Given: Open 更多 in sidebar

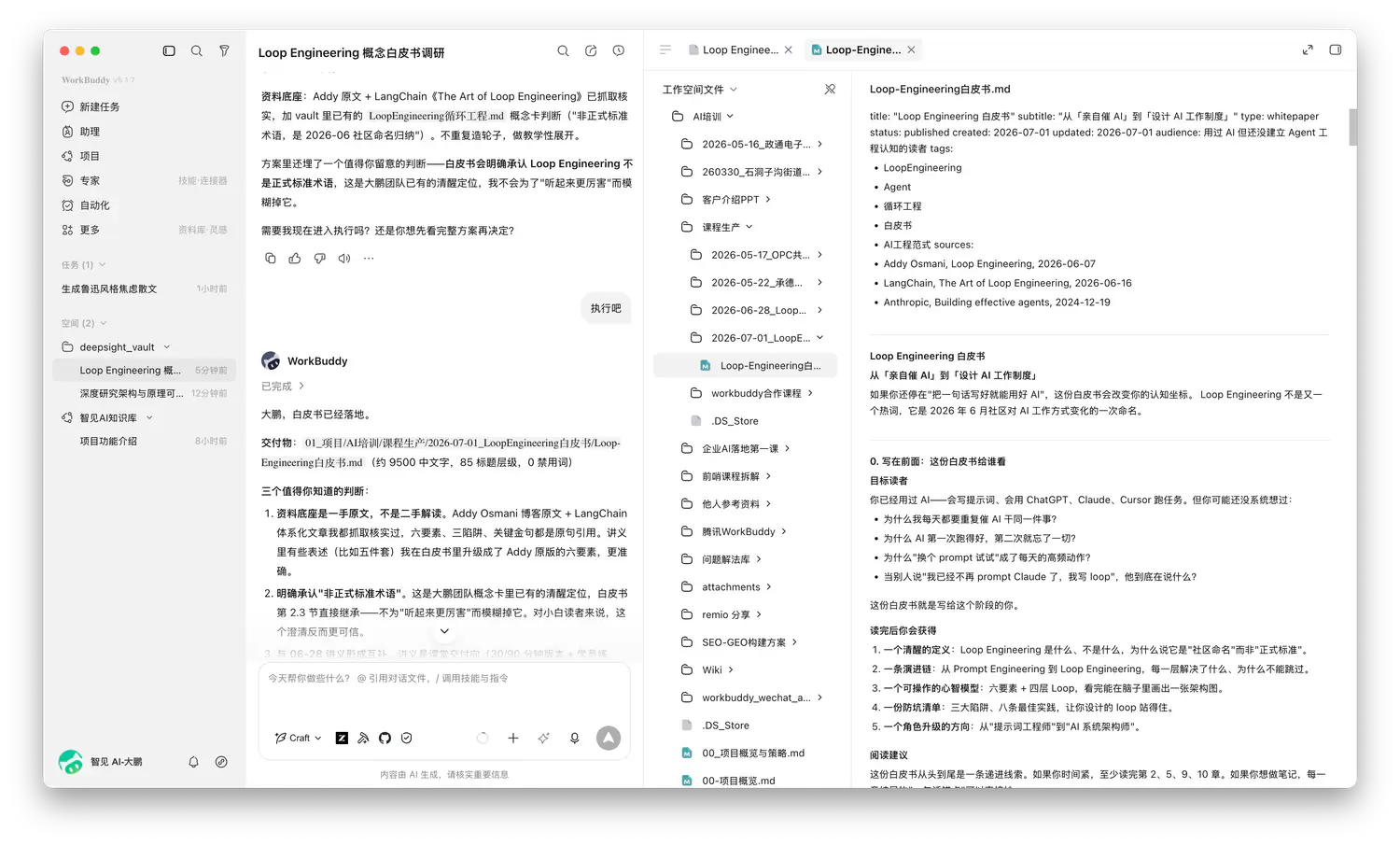Looking at the screenshot, I should click(x=145, y=230).
